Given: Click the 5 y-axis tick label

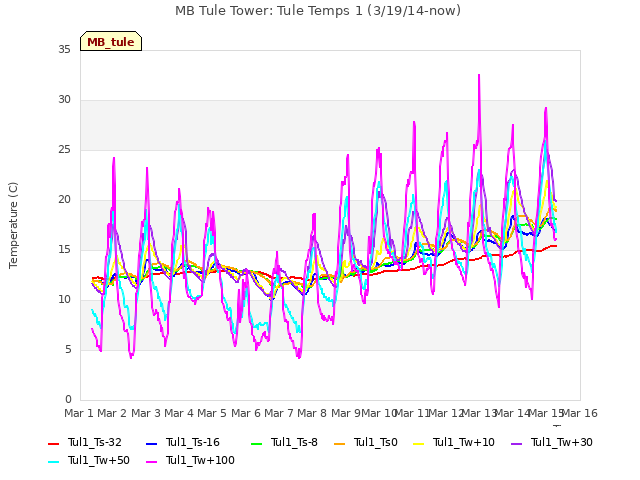Looking at the screenshot, I should click(68, 350).
